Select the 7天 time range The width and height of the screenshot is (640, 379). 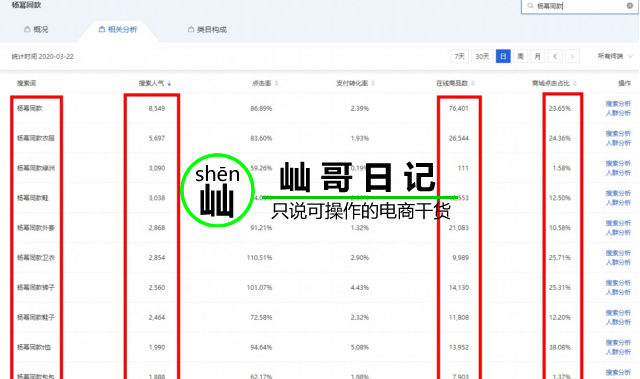[460, 56]
